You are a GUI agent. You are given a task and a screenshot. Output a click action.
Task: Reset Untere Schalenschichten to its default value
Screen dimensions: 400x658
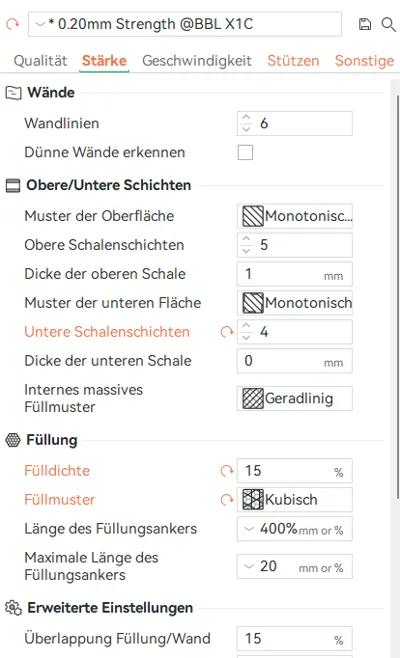(x=227, y=332)
